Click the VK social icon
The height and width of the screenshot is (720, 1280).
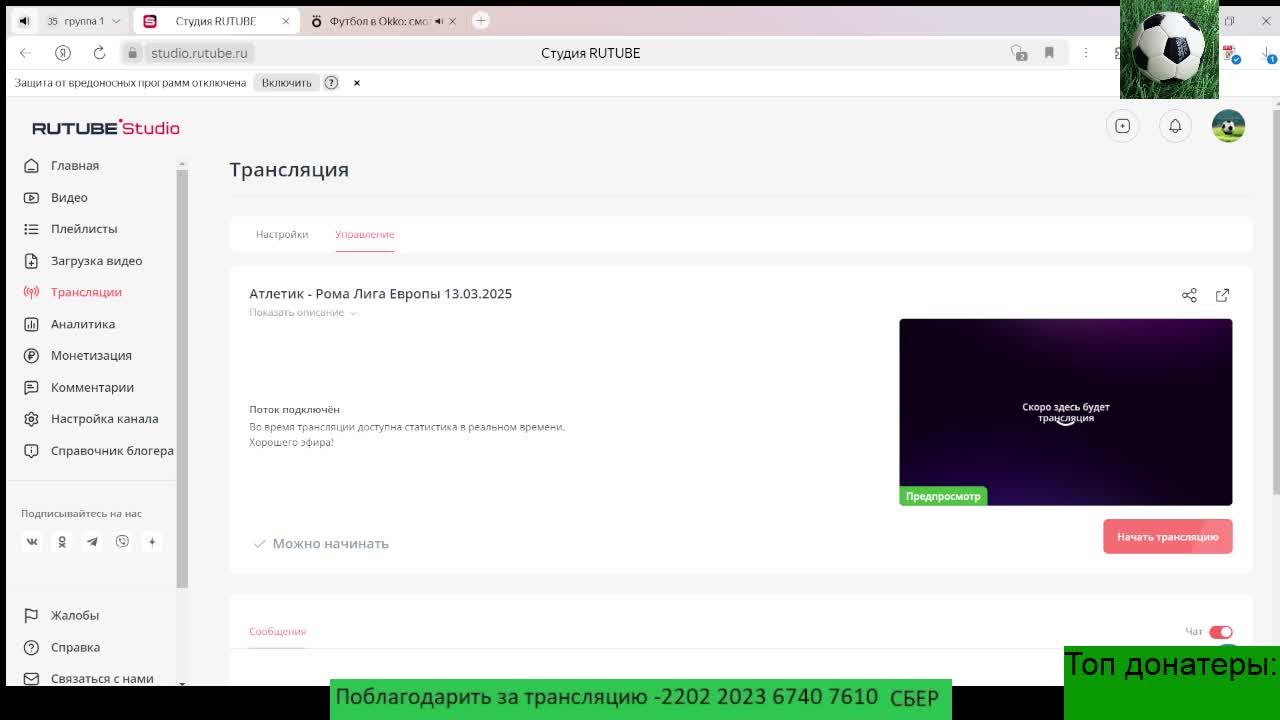tap(32, 541)
